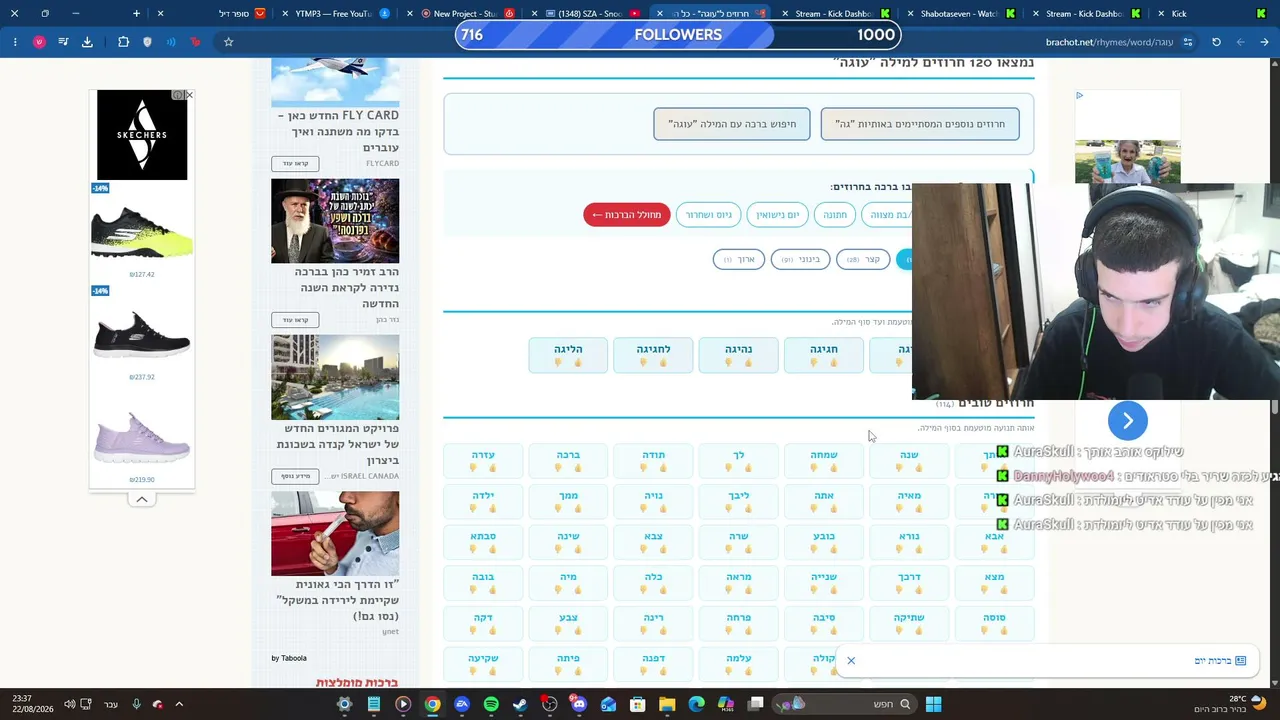Viewport: 1280px width, 720px height.
Task: Thumbs up the word סבתא
Action: click(492, 549)
